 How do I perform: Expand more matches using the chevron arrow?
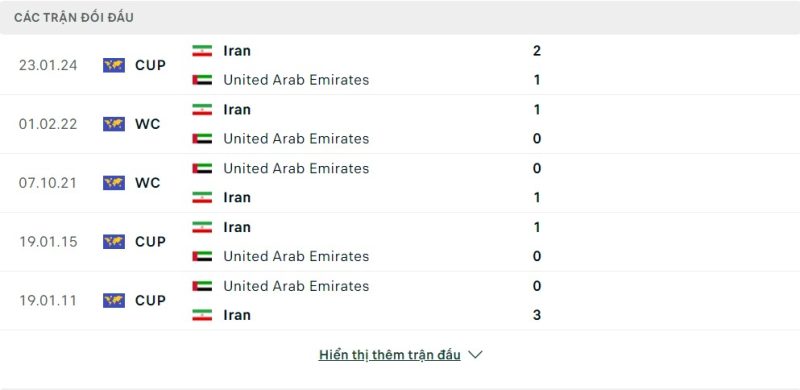pyautogui.click(x=475, y=355)
